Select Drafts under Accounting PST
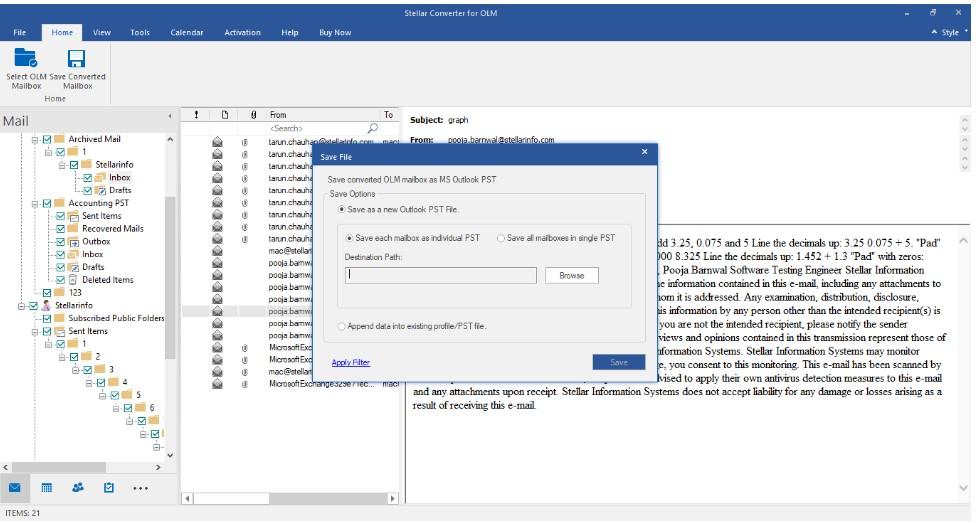Viewport: 978px width, 523px height. (x=93, y=267)
